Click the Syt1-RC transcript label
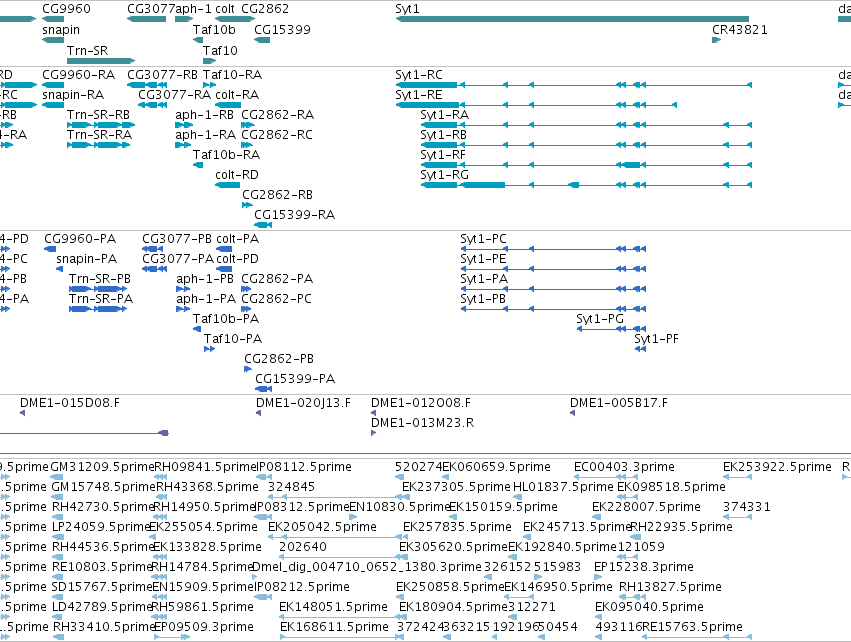The height and width of the screenshot is (642, 851). [419, 74]
